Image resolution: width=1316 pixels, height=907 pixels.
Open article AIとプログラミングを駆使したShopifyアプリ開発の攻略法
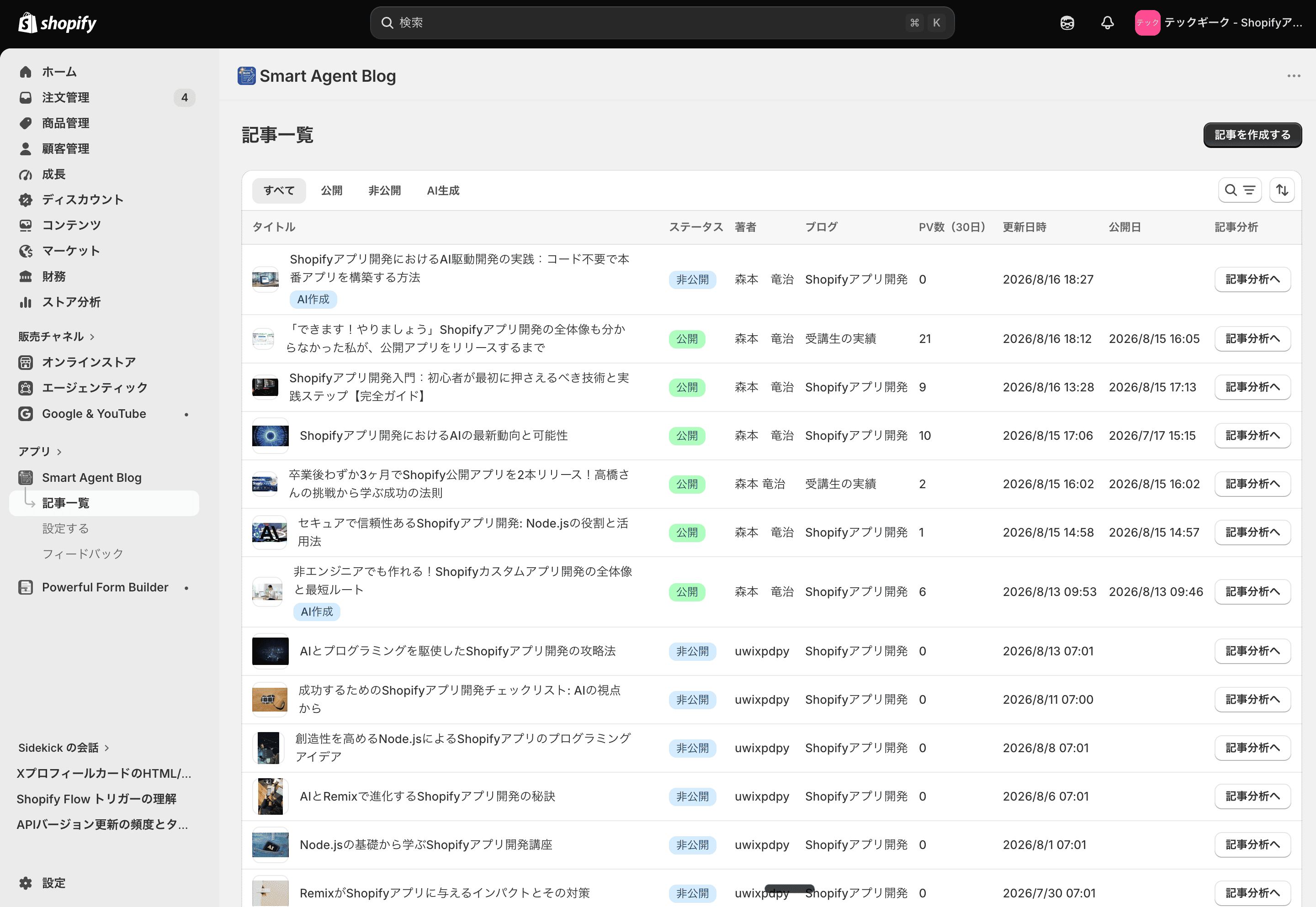(x=457, y=651)
